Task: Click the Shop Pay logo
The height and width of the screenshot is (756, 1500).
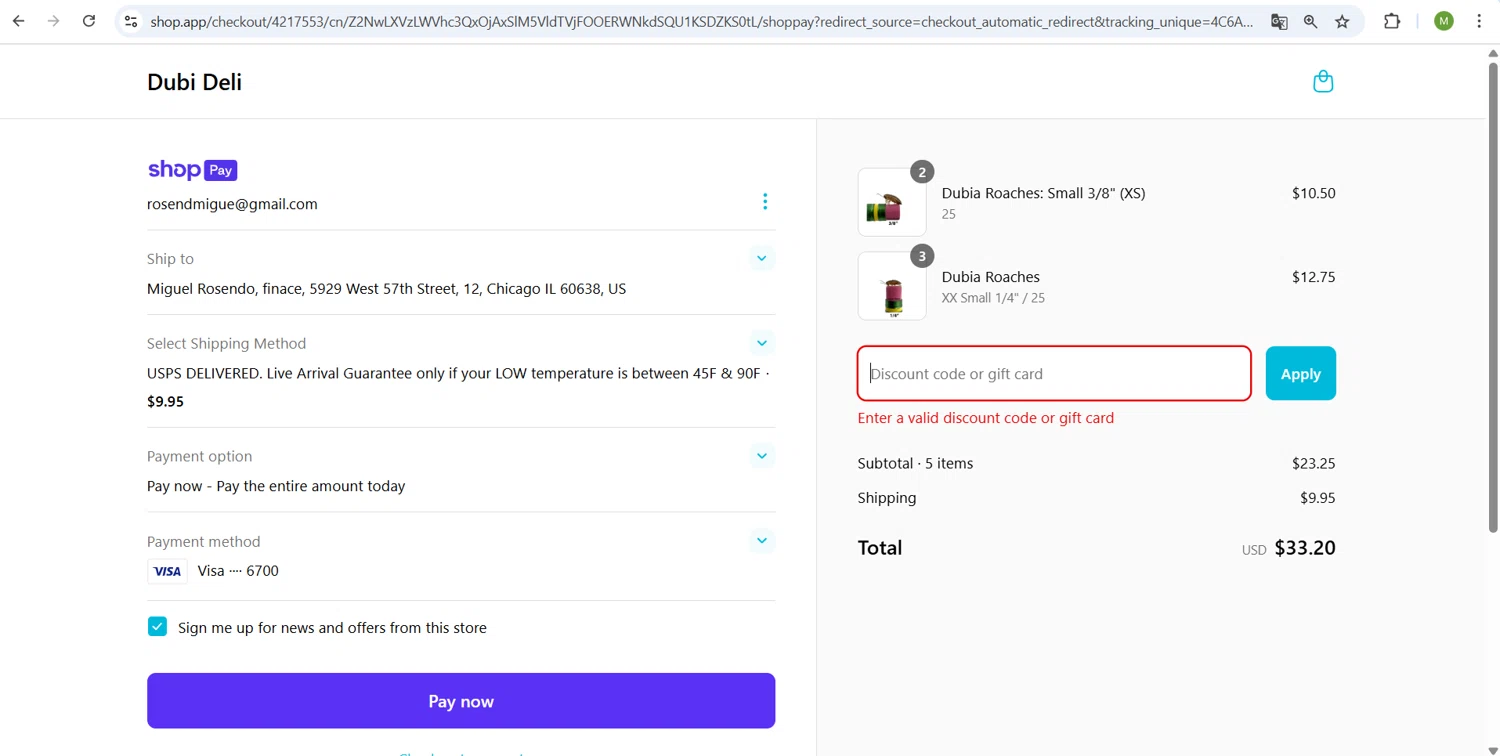Action: tap(192, 170)
